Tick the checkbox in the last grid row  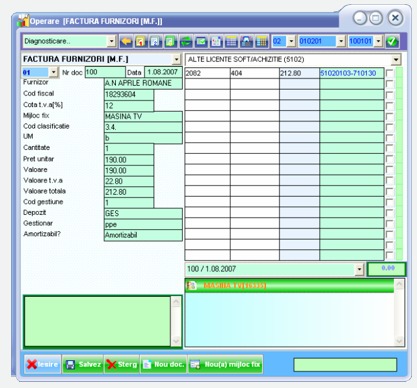[x=389, y=255]
